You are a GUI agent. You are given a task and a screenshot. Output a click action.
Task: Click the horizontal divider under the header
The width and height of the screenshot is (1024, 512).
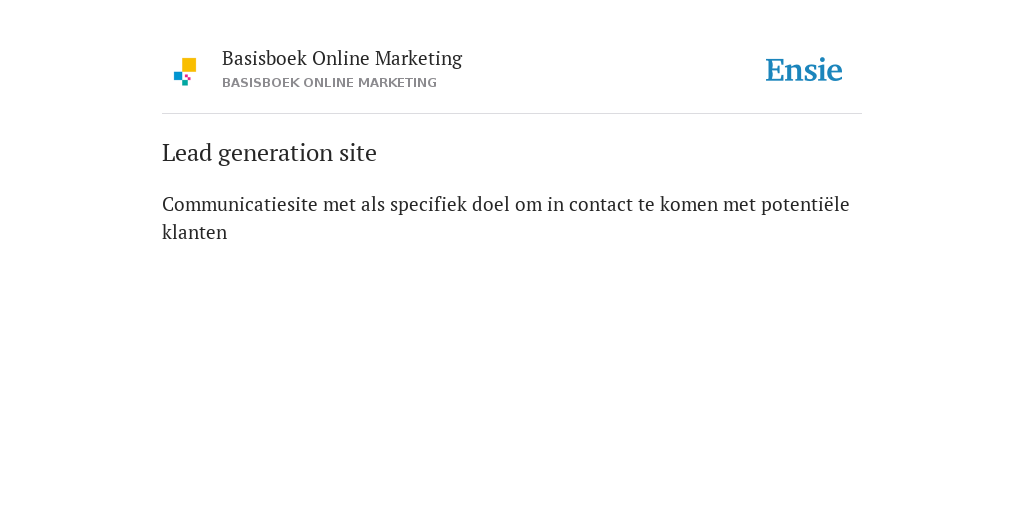(x=512, y=114)
